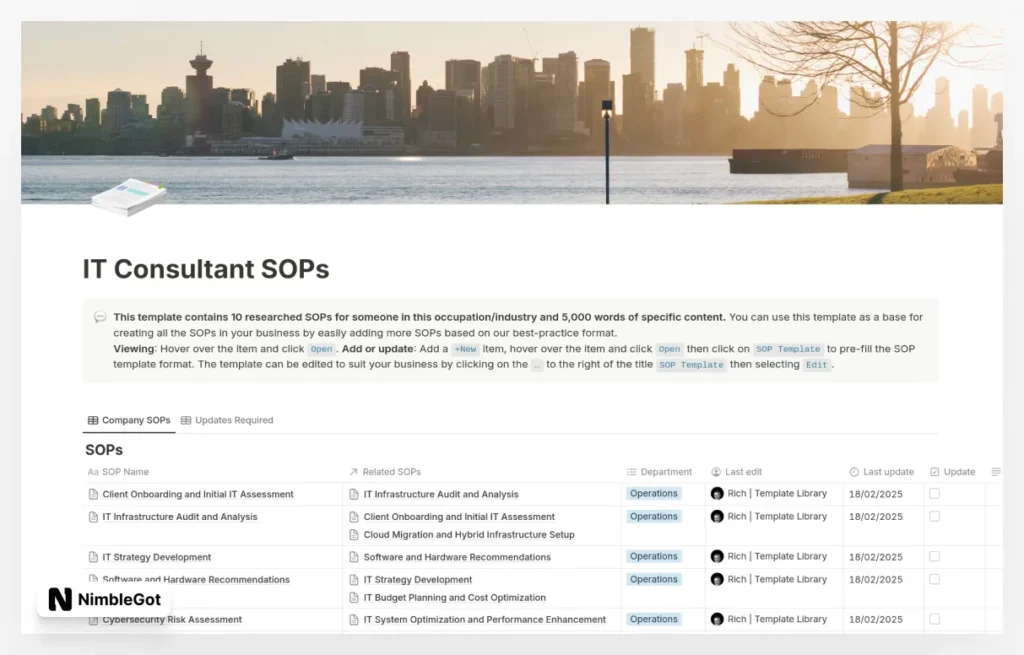Check the Update checkbox for Cybersecurity Risk Assessment

coord(932,619)
